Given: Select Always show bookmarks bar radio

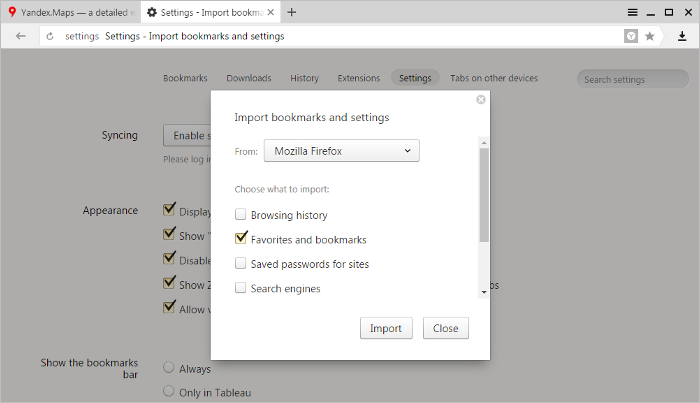Looking at the screenshot, I should (x=168, y=367).
